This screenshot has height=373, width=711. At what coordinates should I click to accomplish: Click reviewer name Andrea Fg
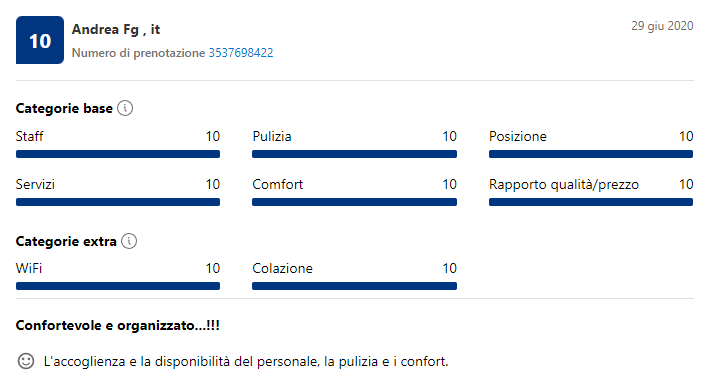[x=105, y=29]
